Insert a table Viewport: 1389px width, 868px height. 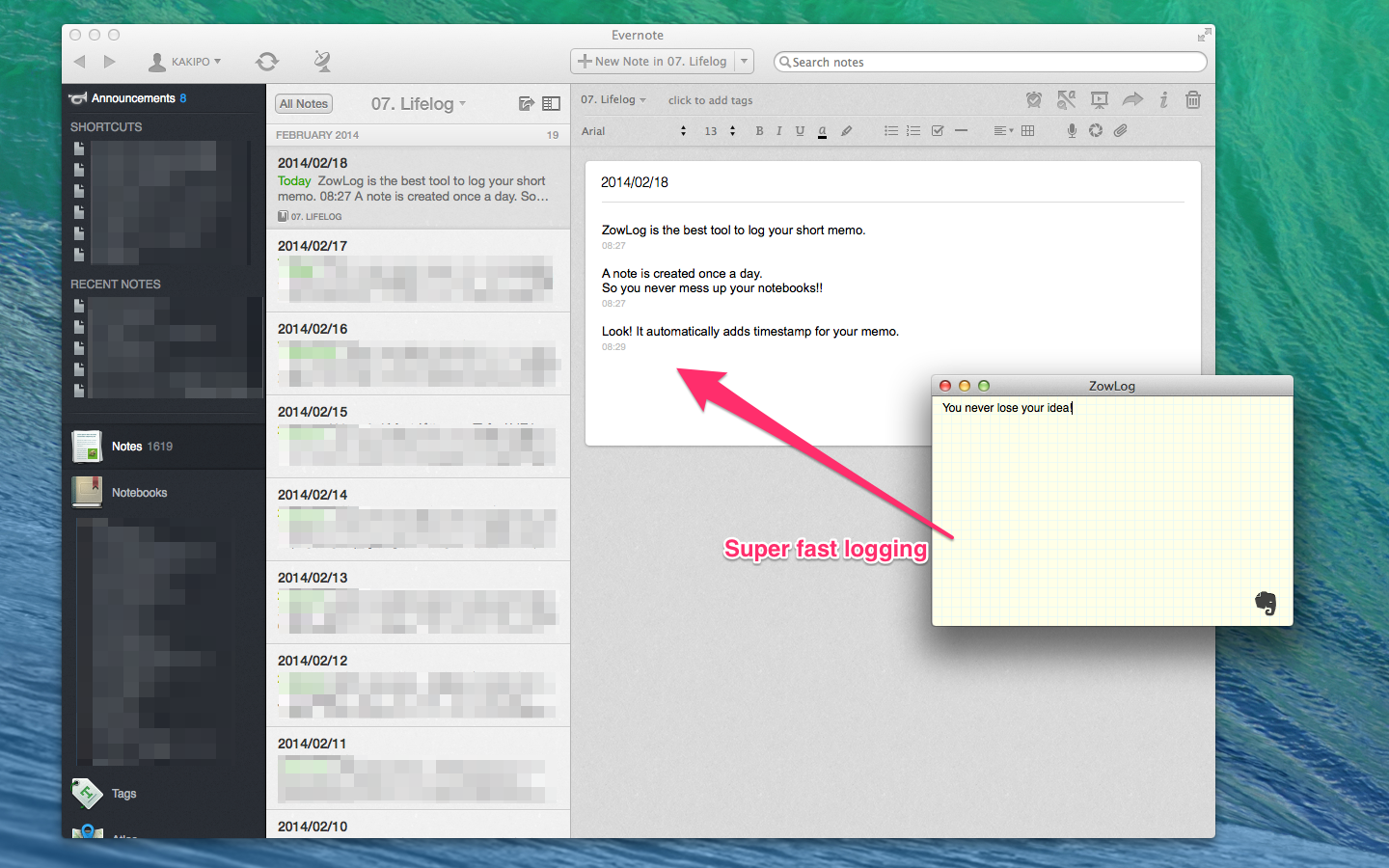pyautogui.click(x=1028, y=131)
